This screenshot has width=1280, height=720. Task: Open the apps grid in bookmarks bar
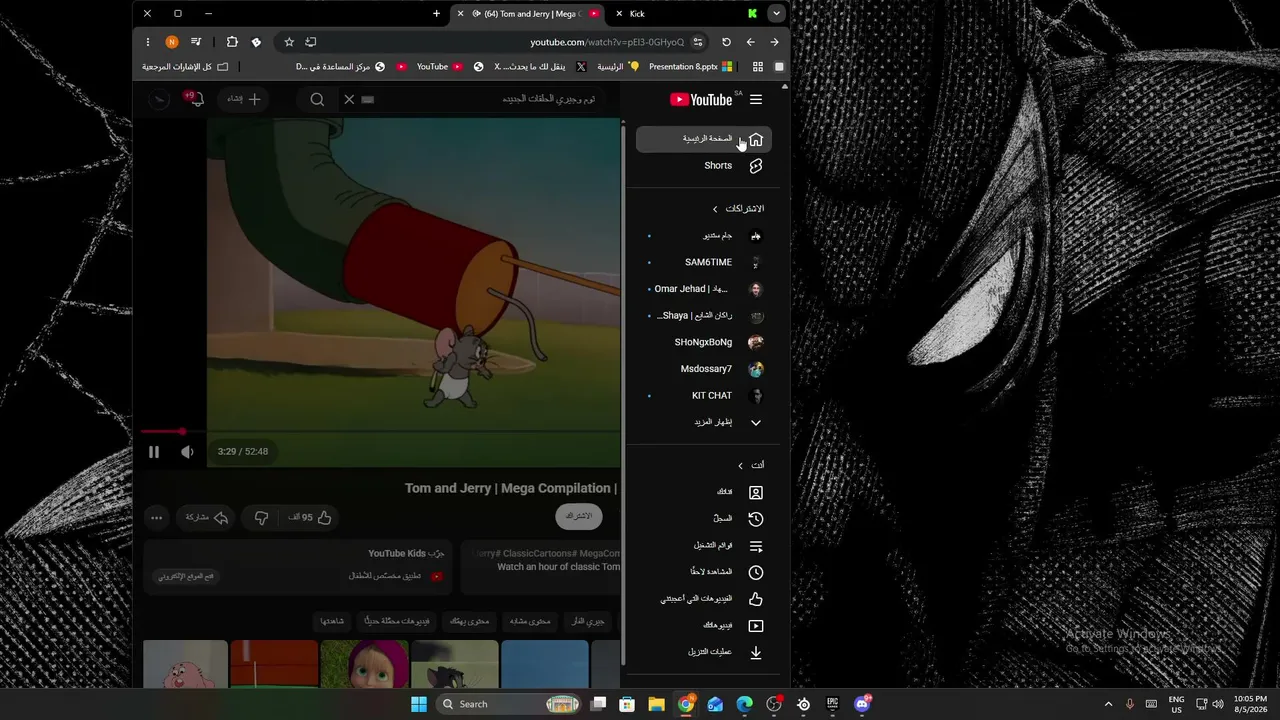pyautogui.click(x=758, y=67)
